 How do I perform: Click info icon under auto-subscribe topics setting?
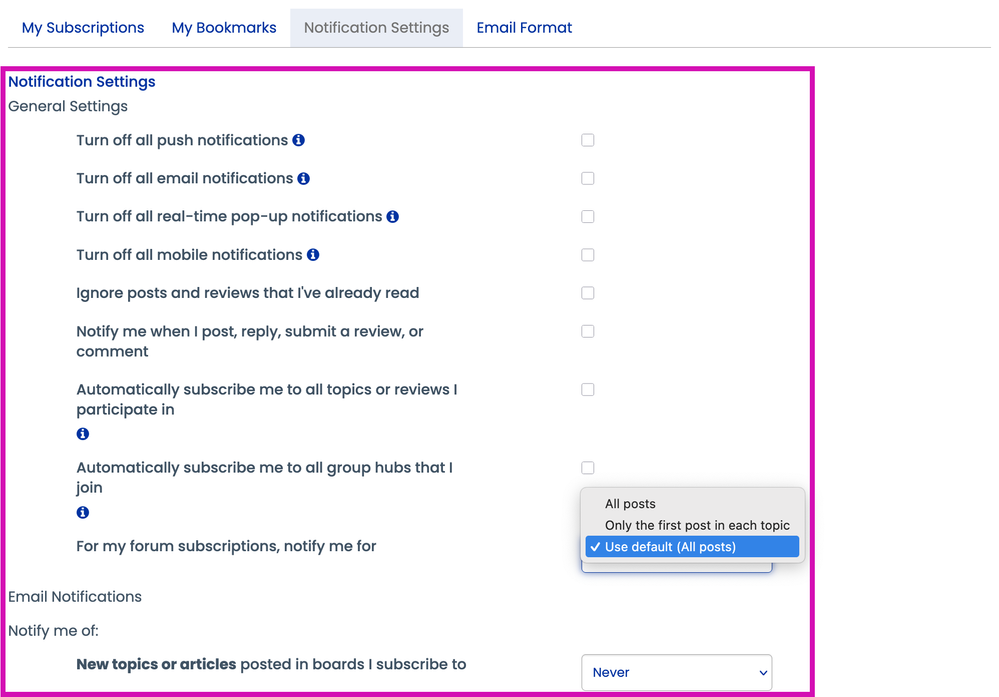[83, 434]
